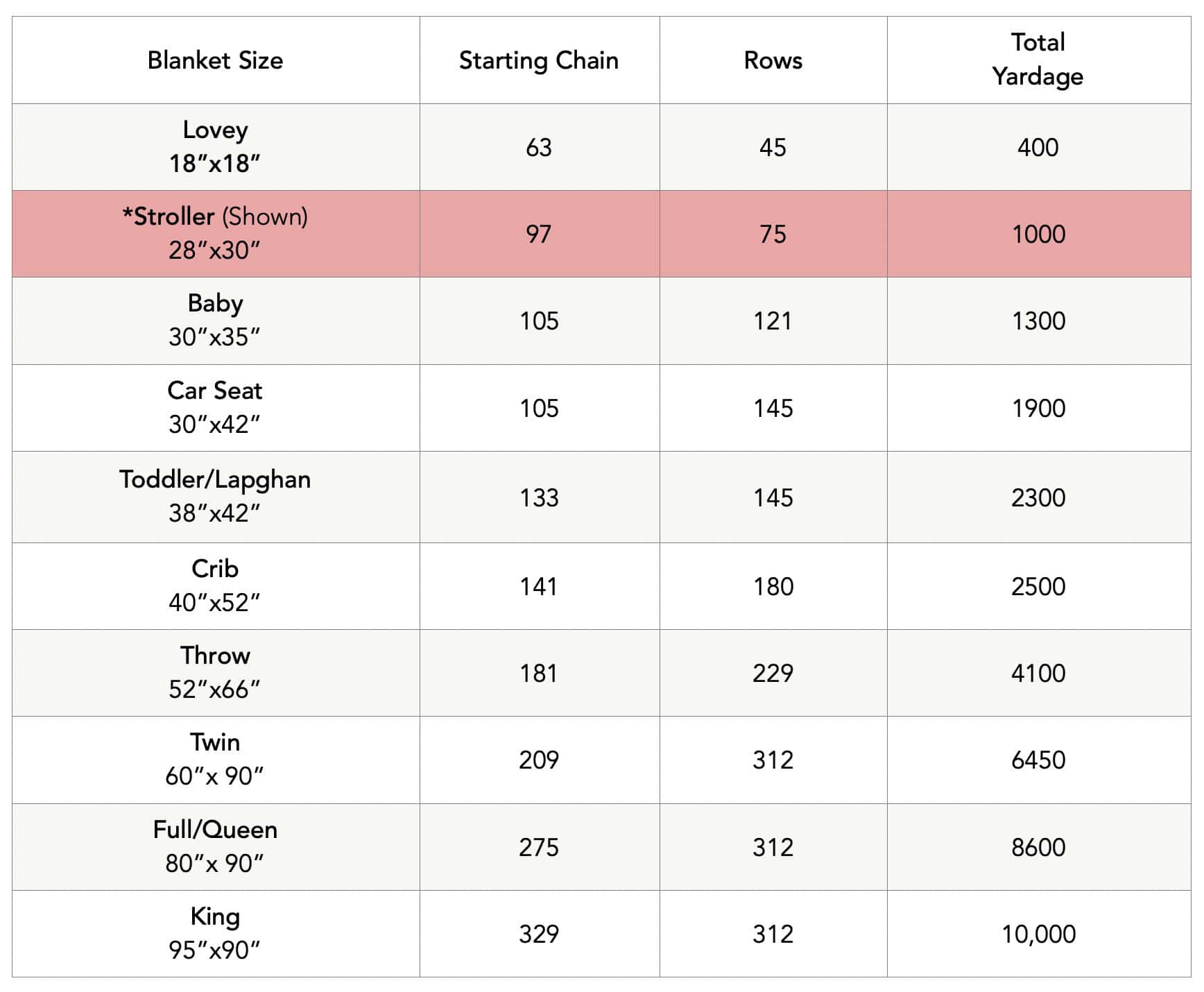Select the Car Seat 30"x42" cell

(x=216, y=408)
